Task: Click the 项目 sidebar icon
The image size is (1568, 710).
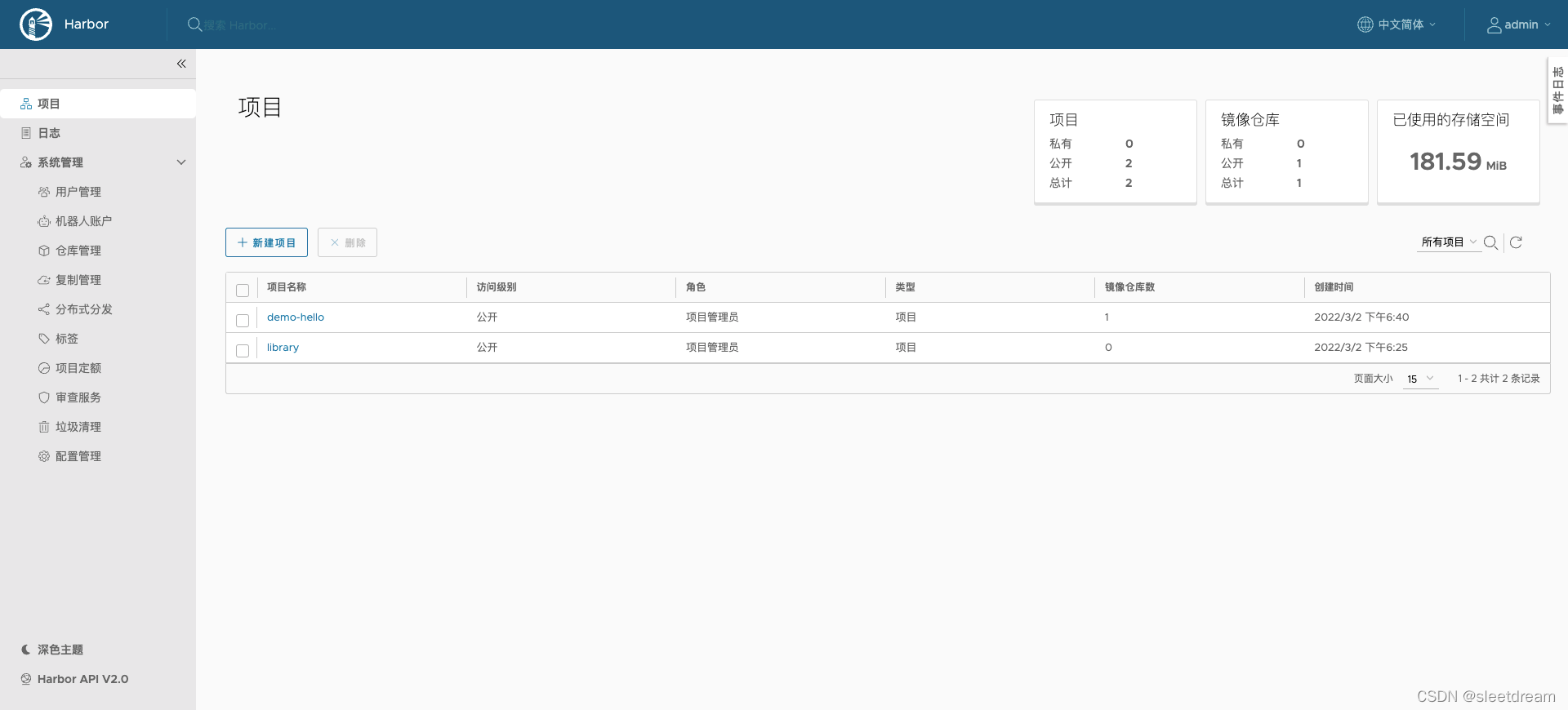Action: pos(26,104)
